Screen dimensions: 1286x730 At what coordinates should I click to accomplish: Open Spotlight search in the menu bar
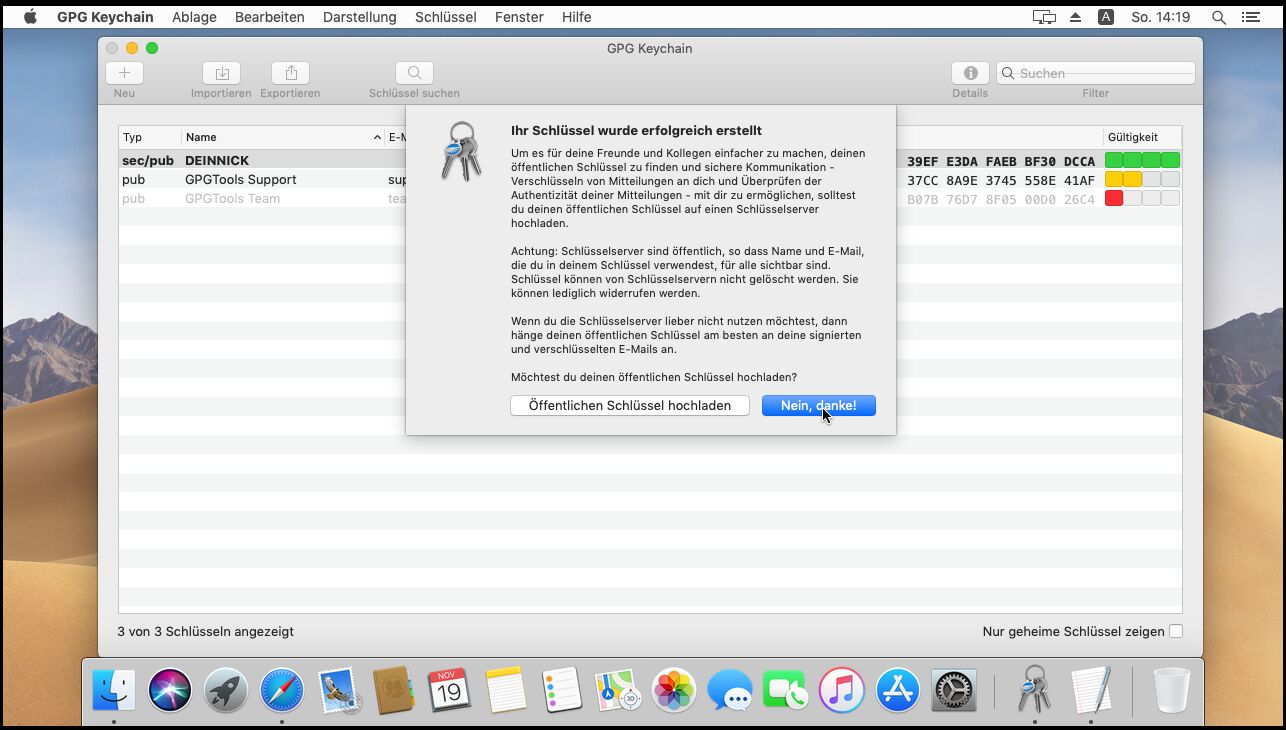[1218, 17]
